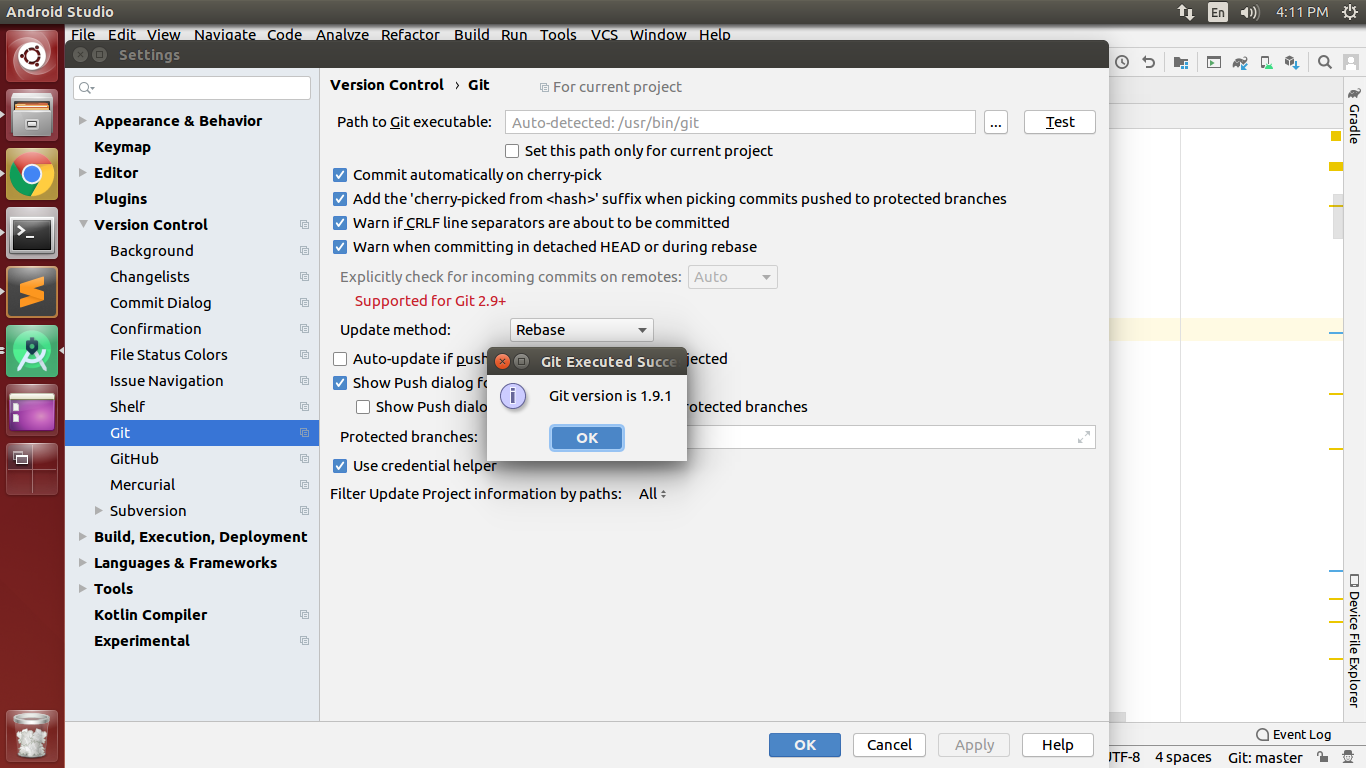Launch Sublime Text from the dock
The image size is (1366, 768).
32,293
